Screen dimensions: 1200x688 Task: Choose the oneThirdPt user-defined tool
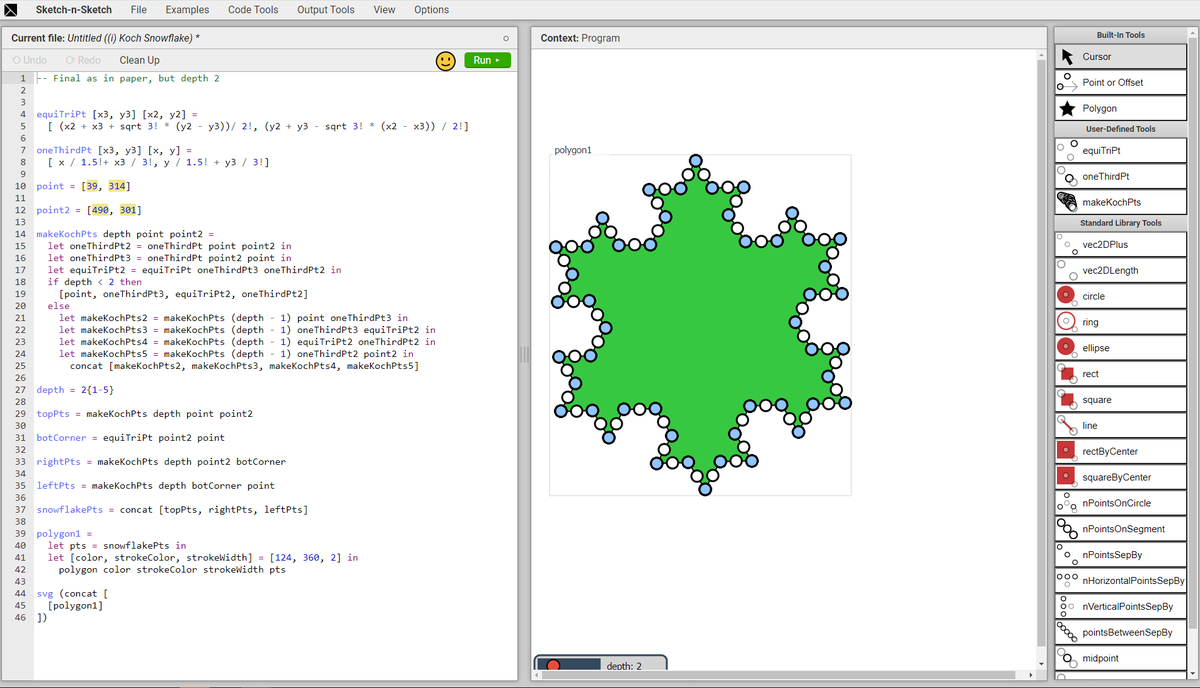(1121, 177)
